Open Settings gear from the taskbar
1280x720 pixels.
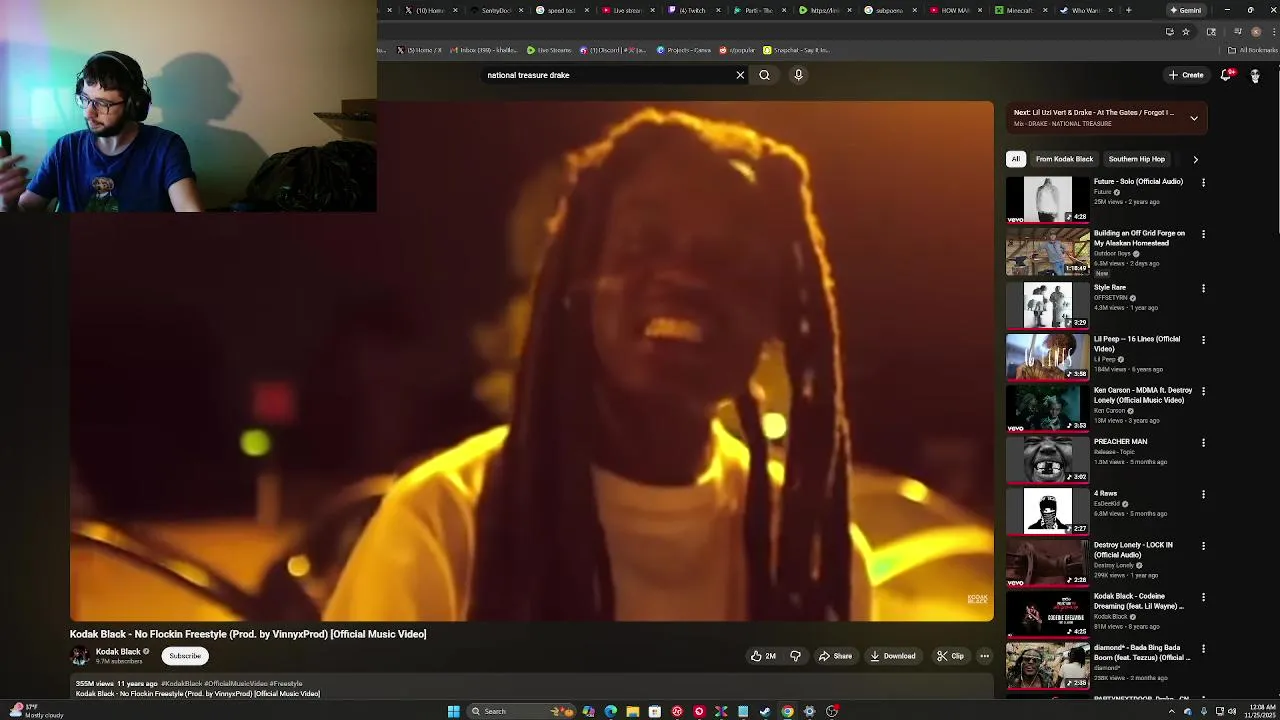click(809, 711)
